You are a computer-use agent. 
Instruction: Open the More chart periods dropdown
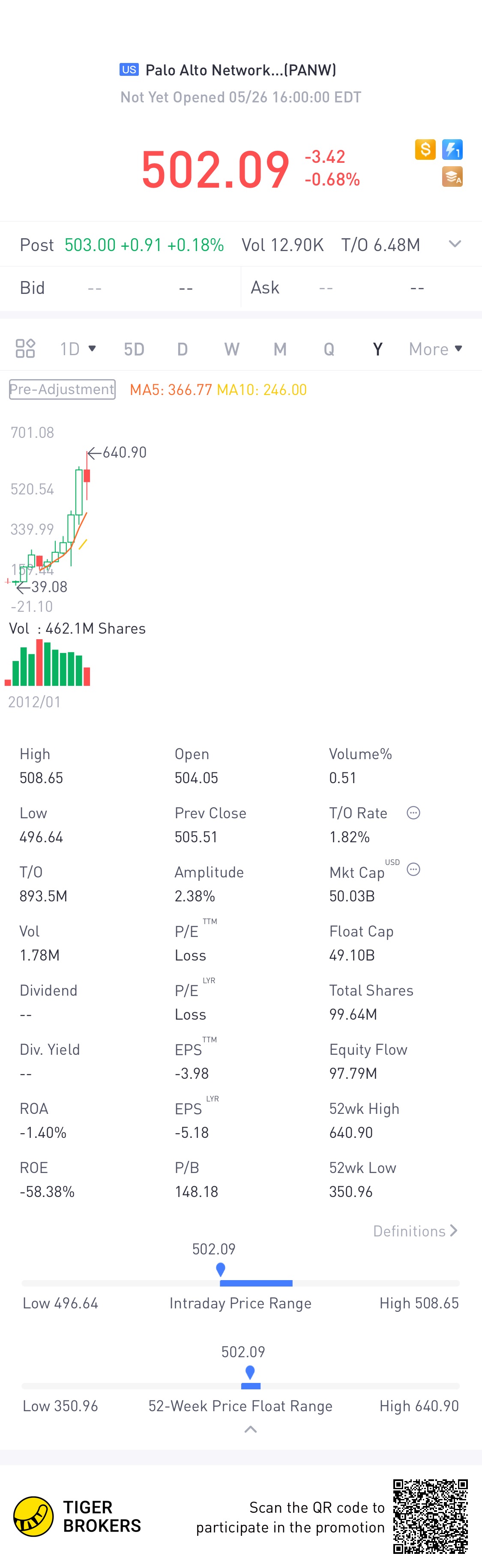436,349
